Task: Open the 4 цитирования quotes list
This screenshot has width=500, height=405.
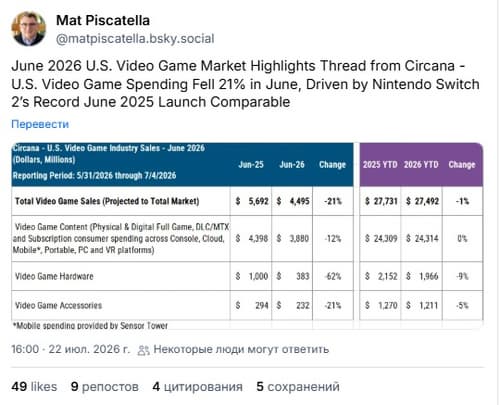Action: click(x=197, y=387)
